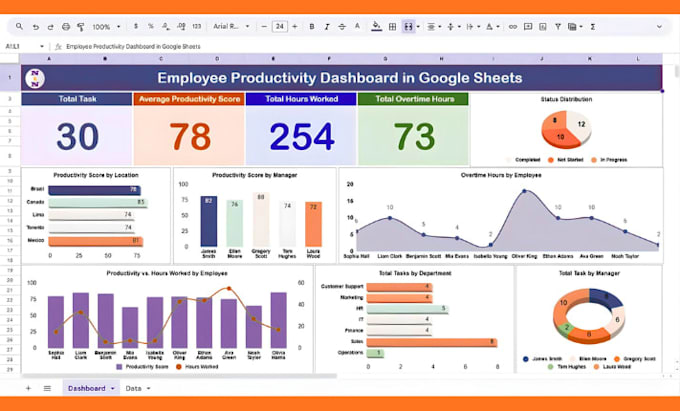Image resolution: width=680 pixels, height=411 pixels.
Task: Open text rotation dropdown
Action: pos(492,26)
